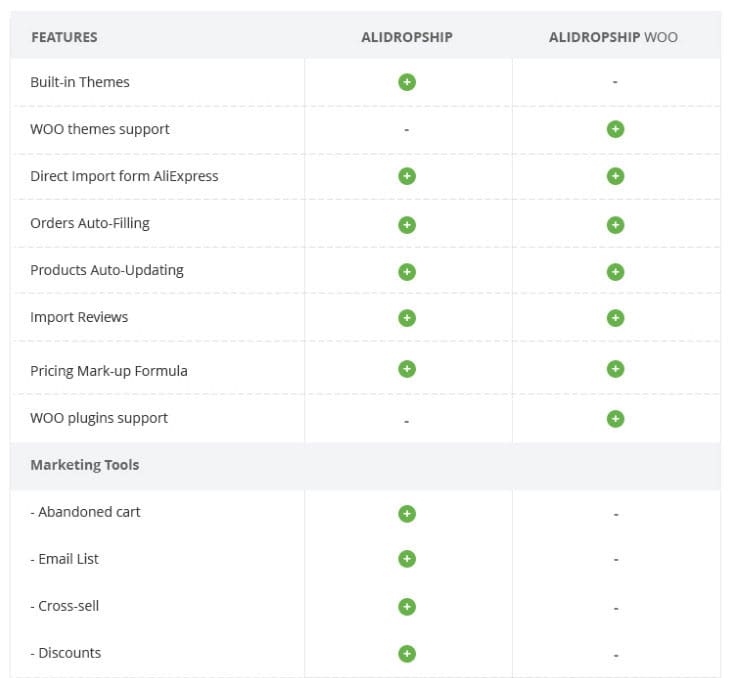Screen dimensions: 740x678
Task: Click AliDropship Woo plus for WOO plugins support
Action: [x=615, y=418]
